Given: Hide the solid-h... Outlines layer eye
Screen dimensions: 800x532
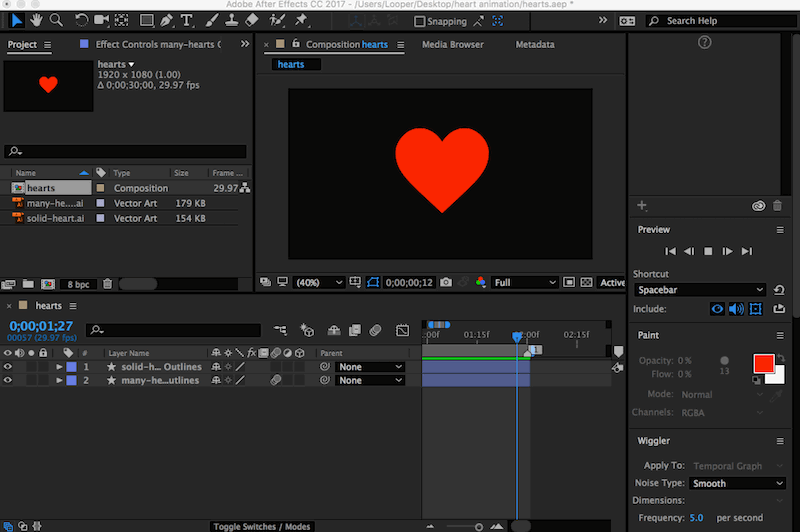Looking at the screenshot, I should click(8, 366).
